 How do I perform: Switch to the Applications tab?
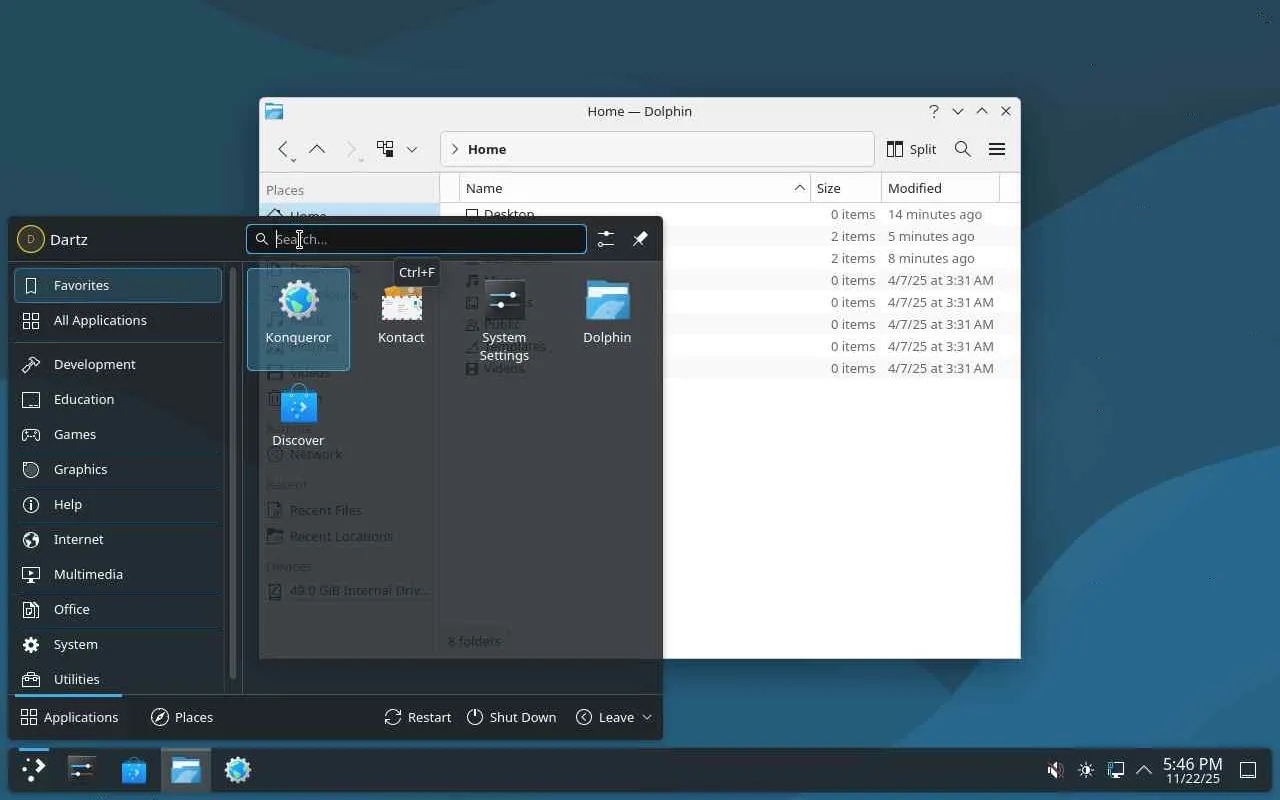pyautogui.click(x=69, y=717)
